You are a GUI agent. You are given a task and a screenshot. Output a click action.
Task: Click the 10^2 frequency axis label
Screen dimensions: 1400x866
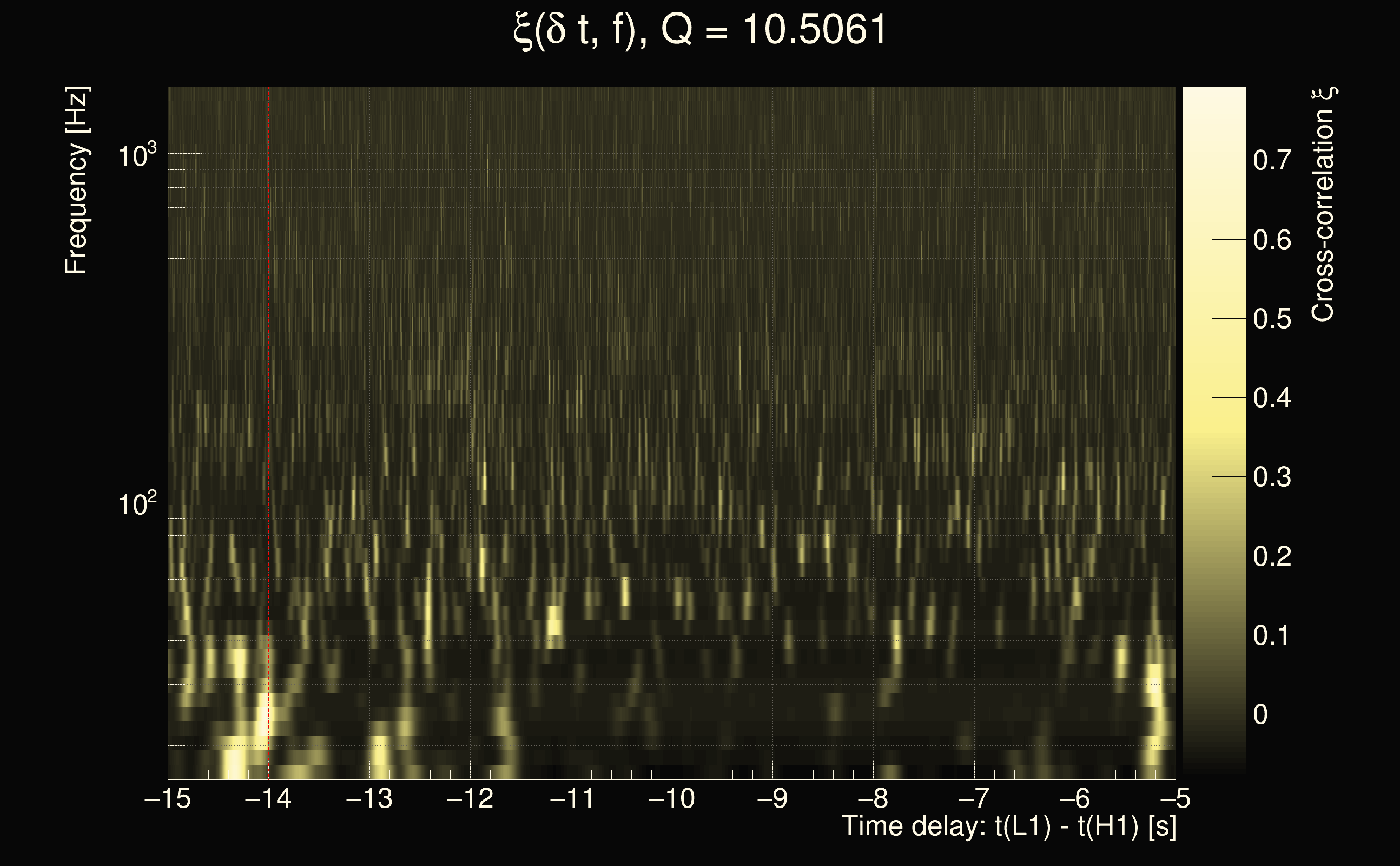coord(137,504)
